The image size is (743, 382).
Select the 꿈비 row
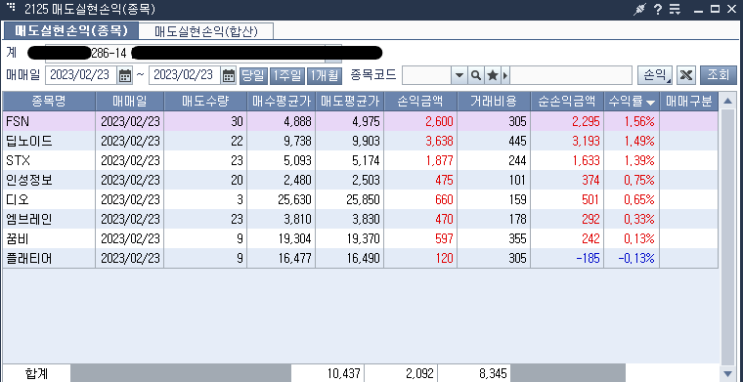(x=360, y=238)
